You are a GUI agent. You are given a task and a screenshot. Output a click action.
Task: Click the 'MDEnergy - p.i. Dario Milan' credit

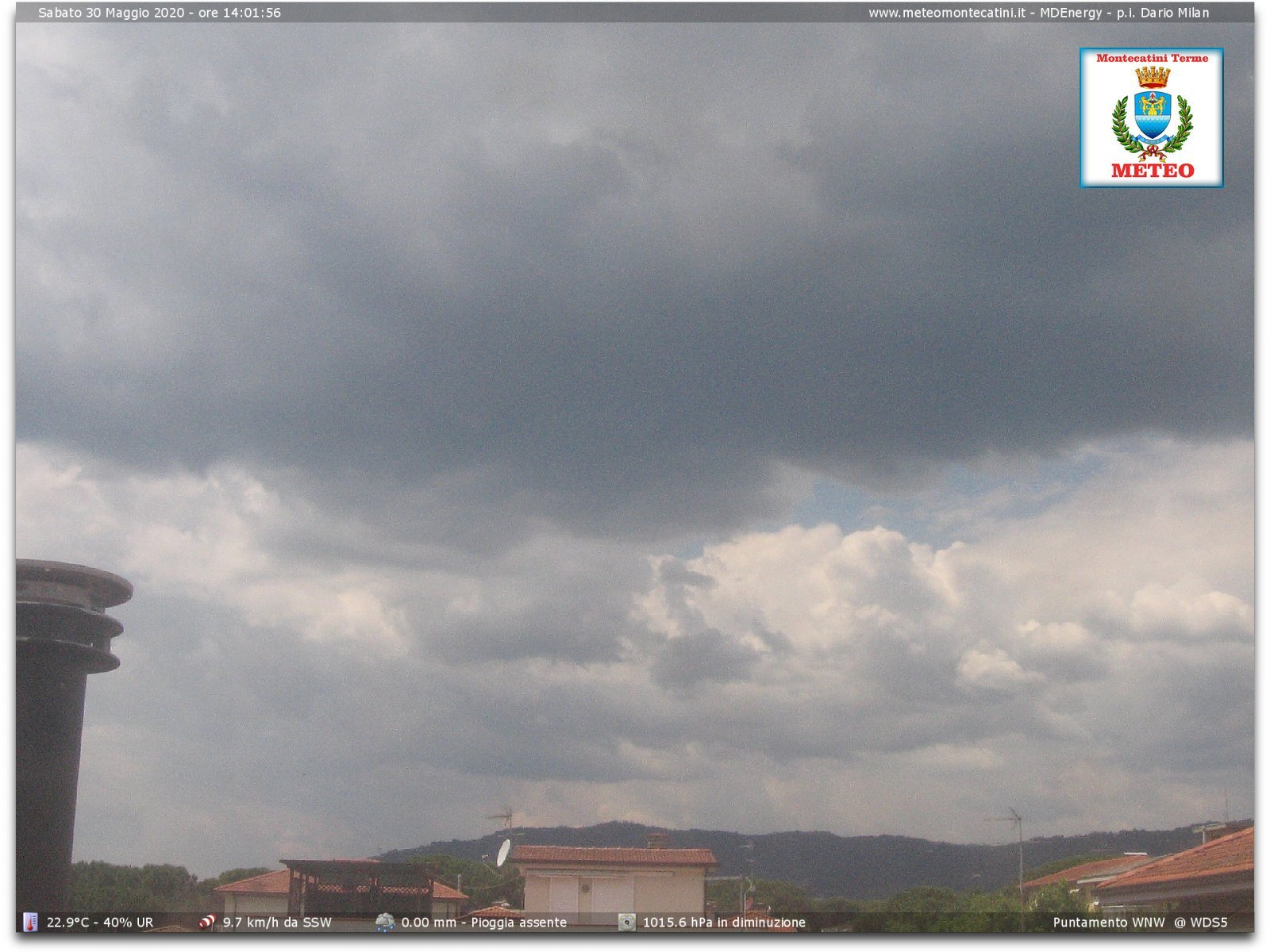point(1125,13)
